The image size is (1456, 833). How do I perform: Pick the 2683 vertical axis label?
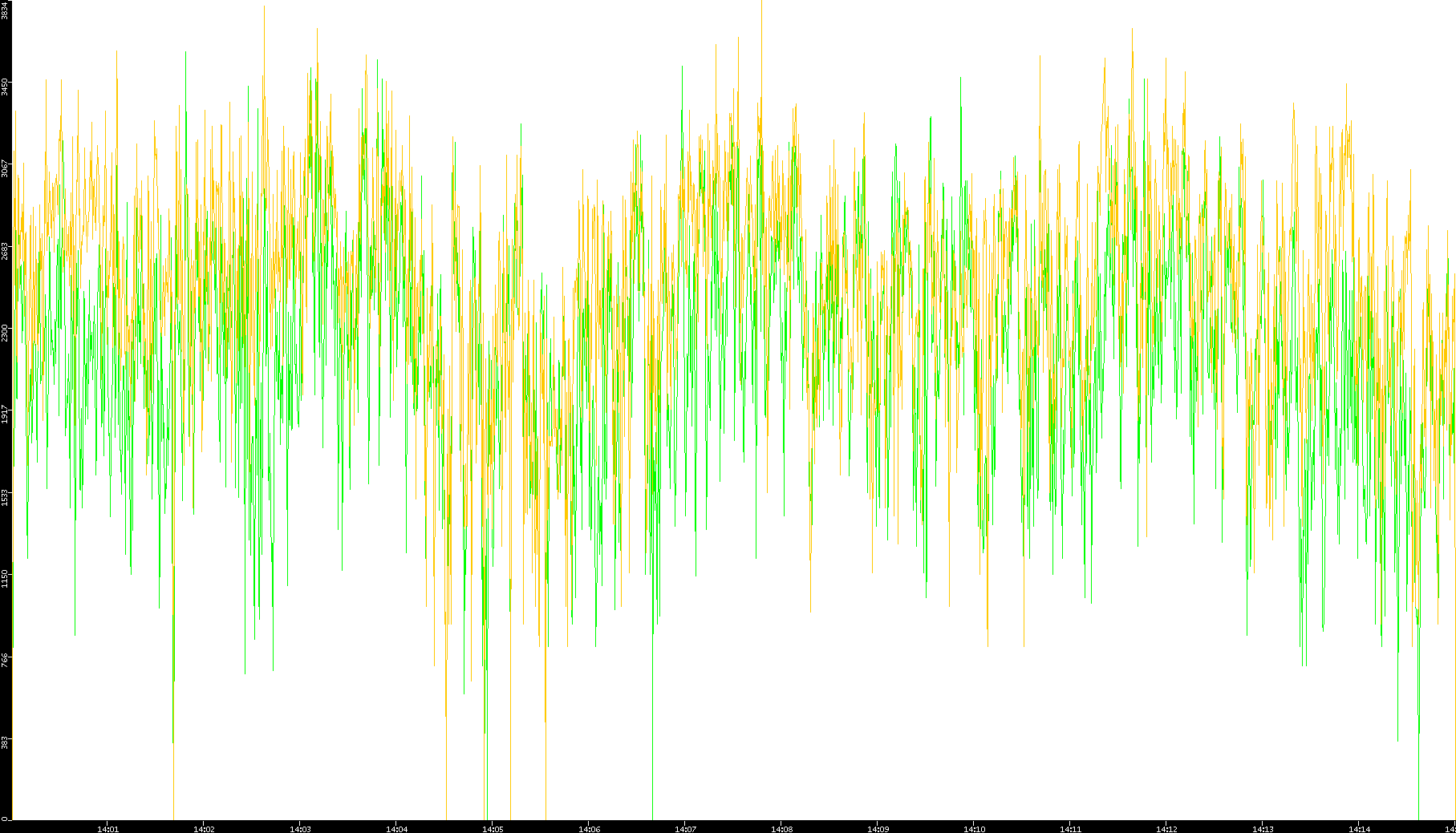click(5, 251)
